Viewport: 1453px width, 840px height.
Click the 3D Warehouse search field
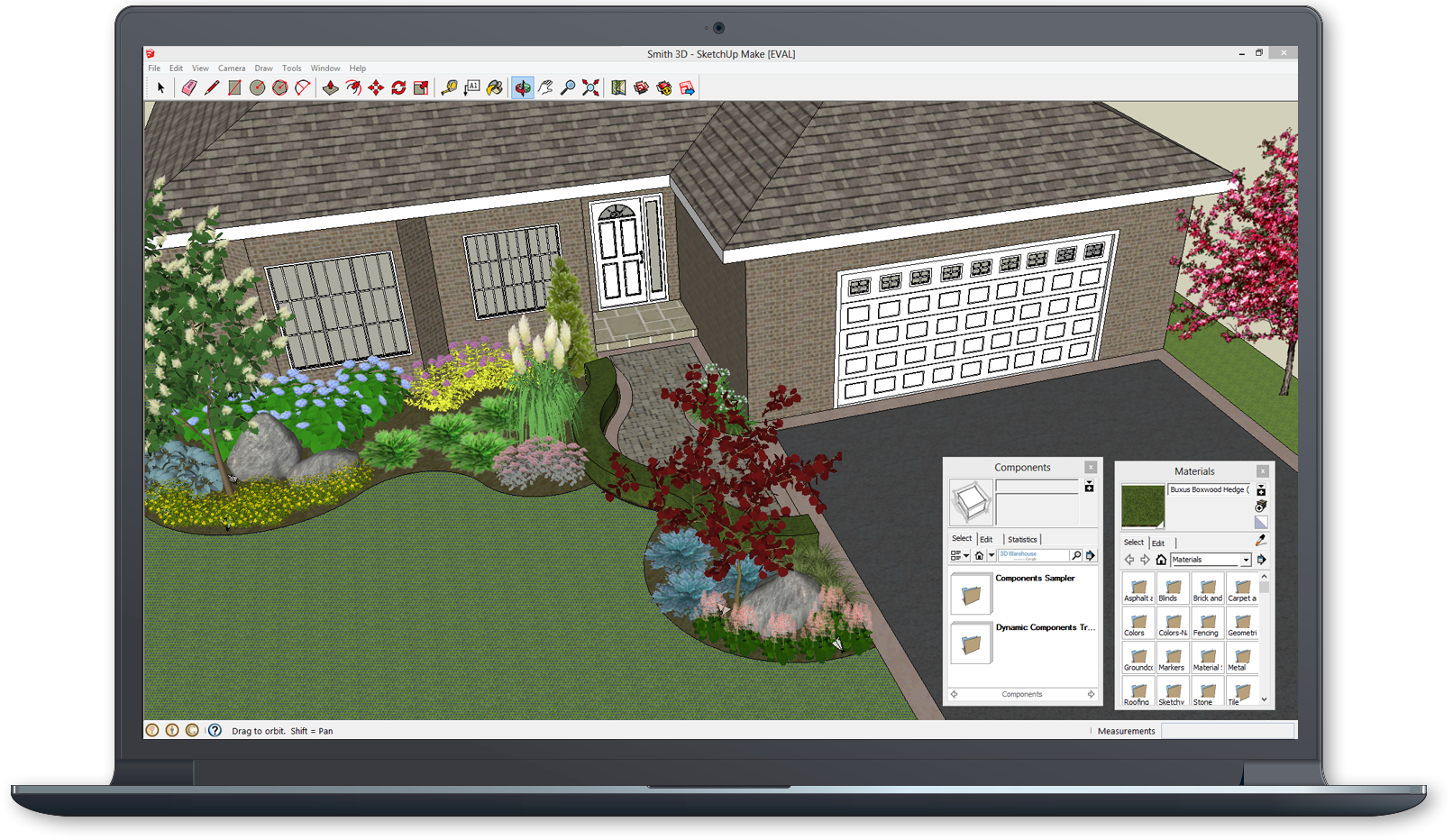[x=1033, y=556]
